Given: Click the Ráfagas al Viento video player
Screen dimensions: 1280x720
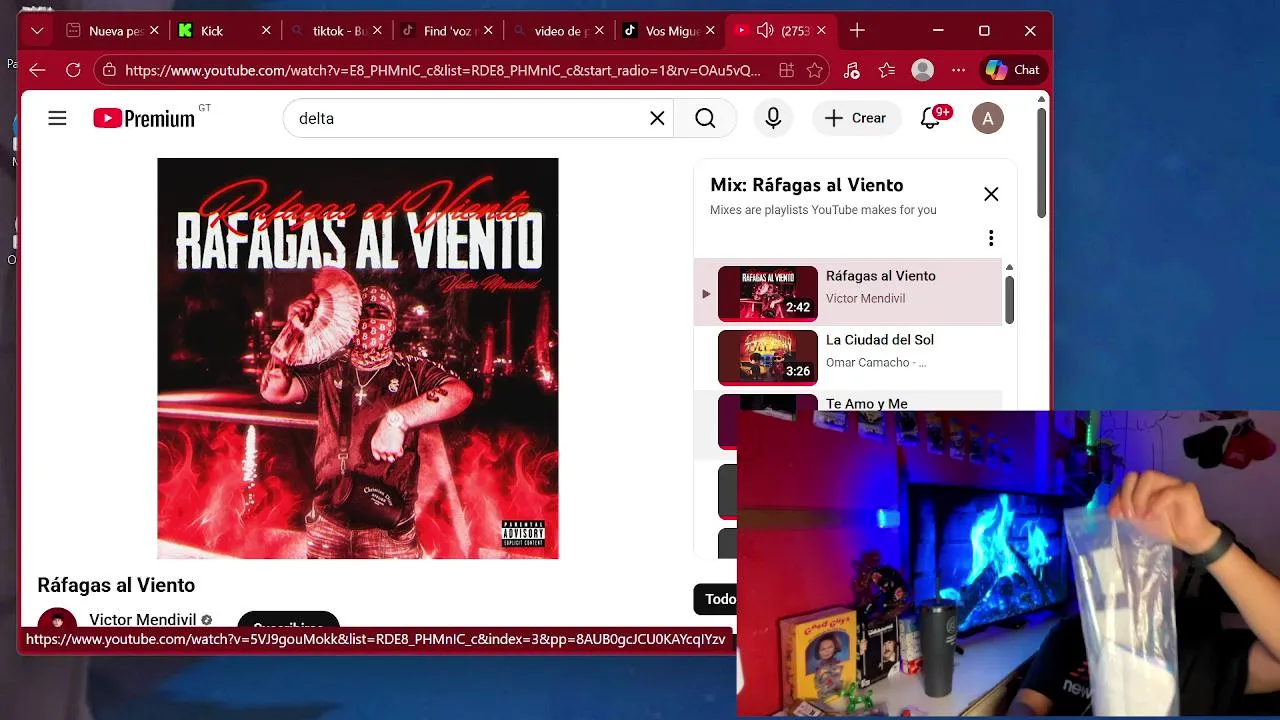Looking at the screenshot, I should pyautogui.click(x=358, y=358).
